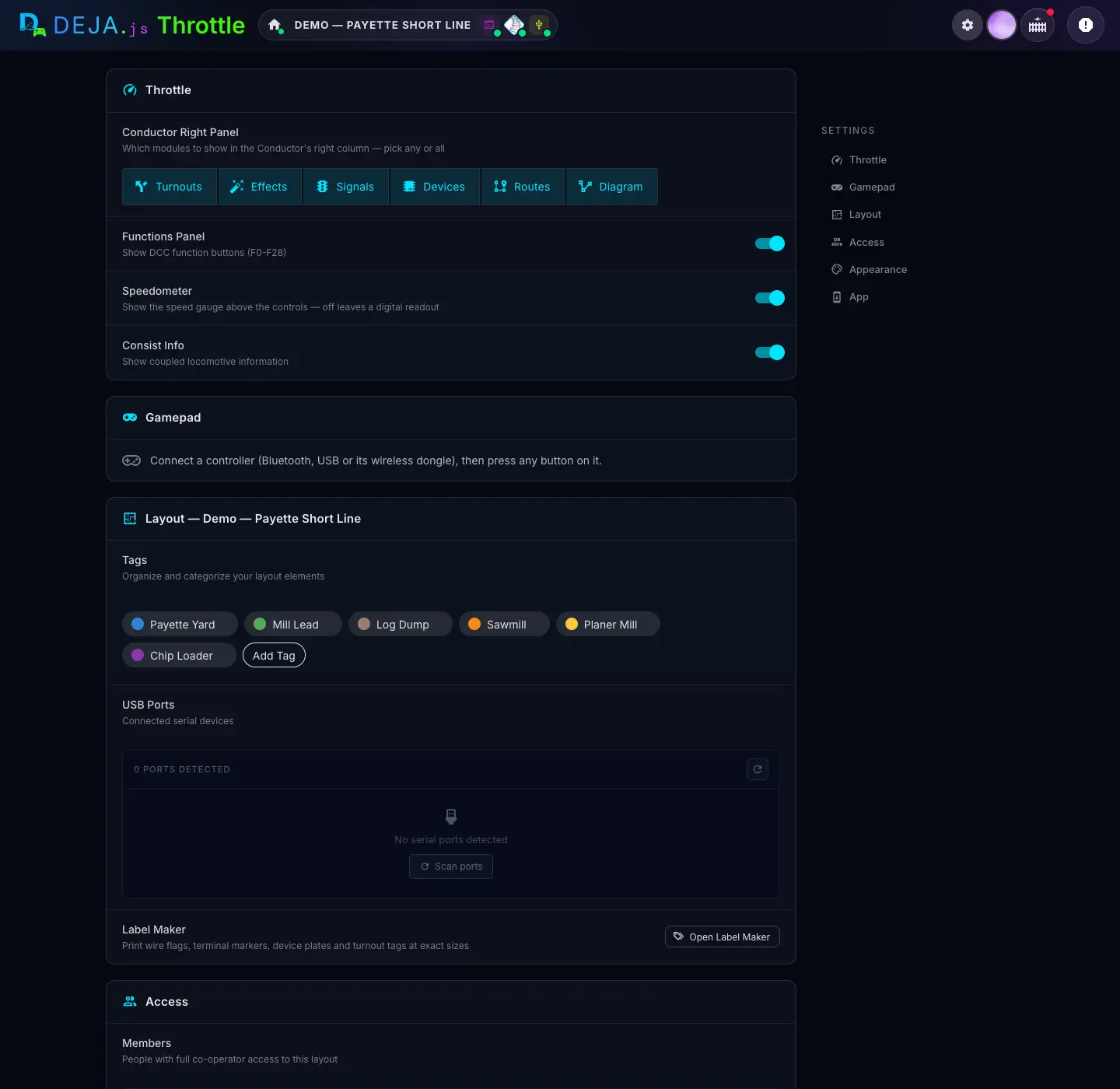The width and height of the screenshot is (1120, 1089).
Task: Open settings via the gear icon
Action: [x=968, y=25]
